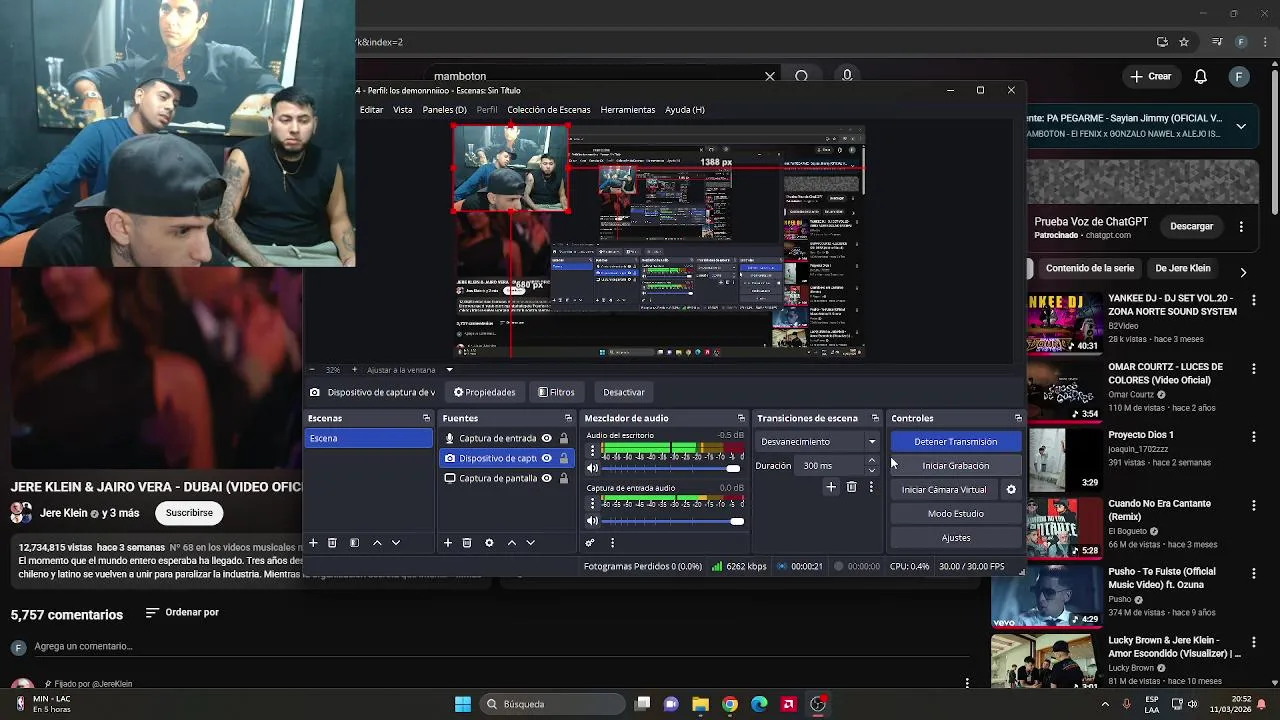Open OBS Herramientas menu
This screenshot has width=1280, height=720.
[x=628, y=110]
